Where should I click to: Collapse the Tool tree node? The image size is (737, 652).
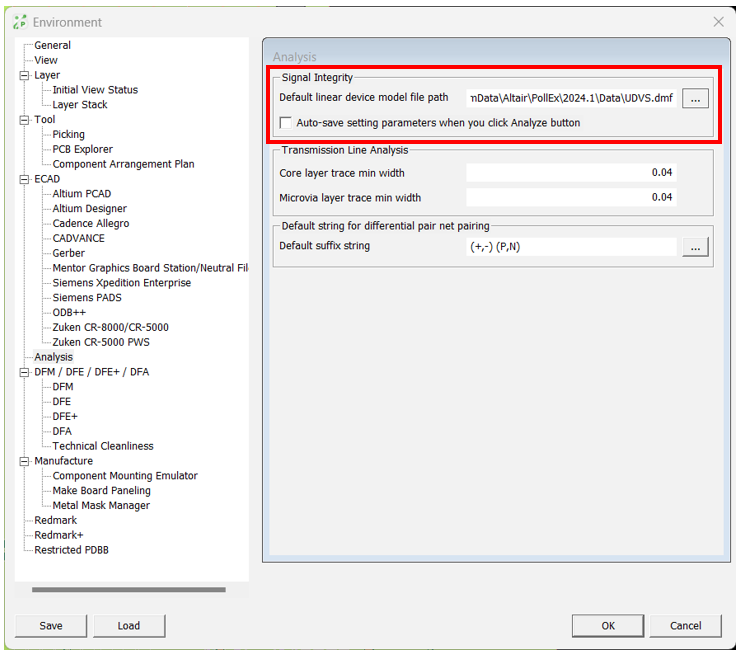[24, 120]
